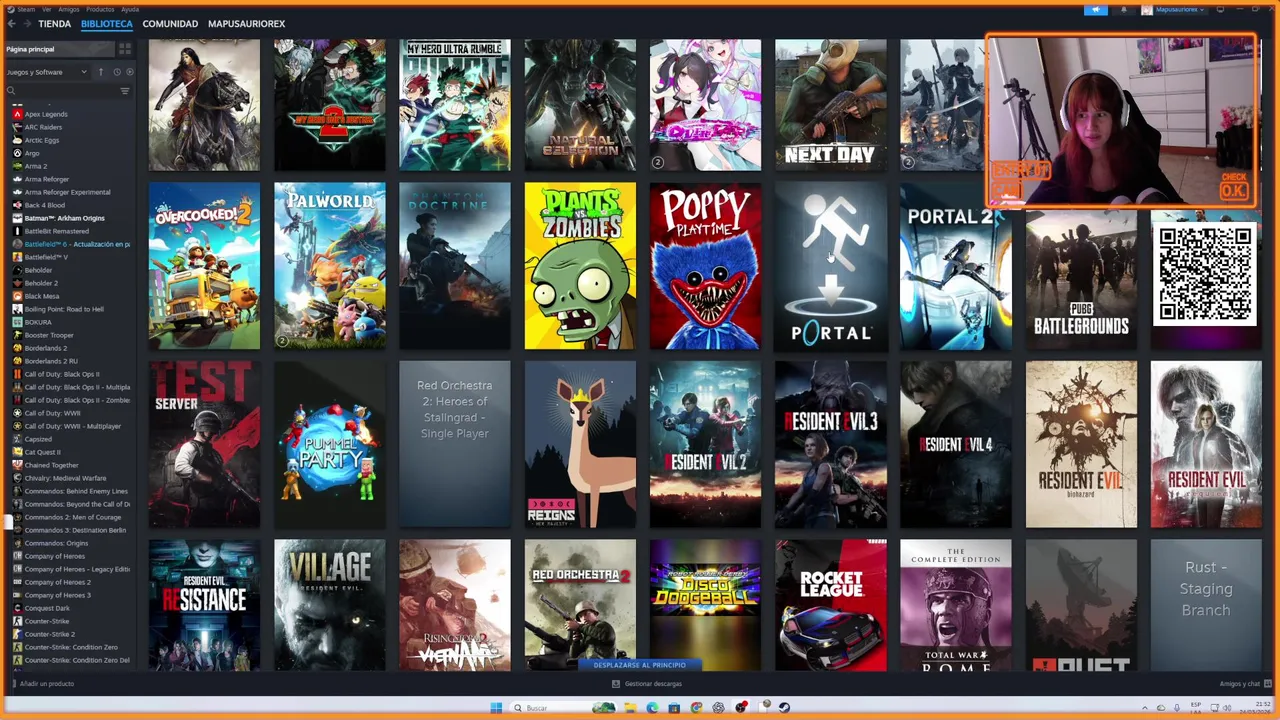Show hidden tray icons chevron
The width and height of the screenshot is (1280, 720).
(x=1145, y=708)
